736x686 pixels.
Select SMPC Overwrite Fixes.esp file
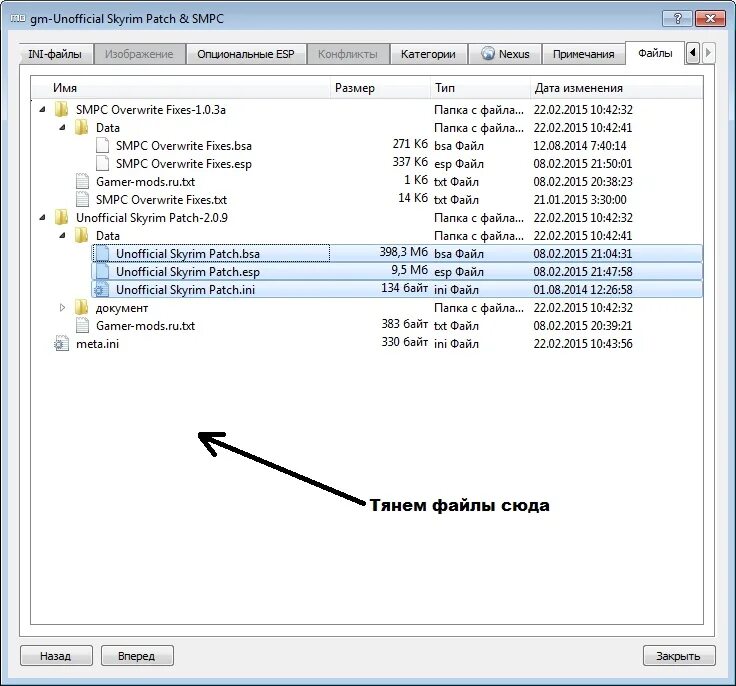184,163
